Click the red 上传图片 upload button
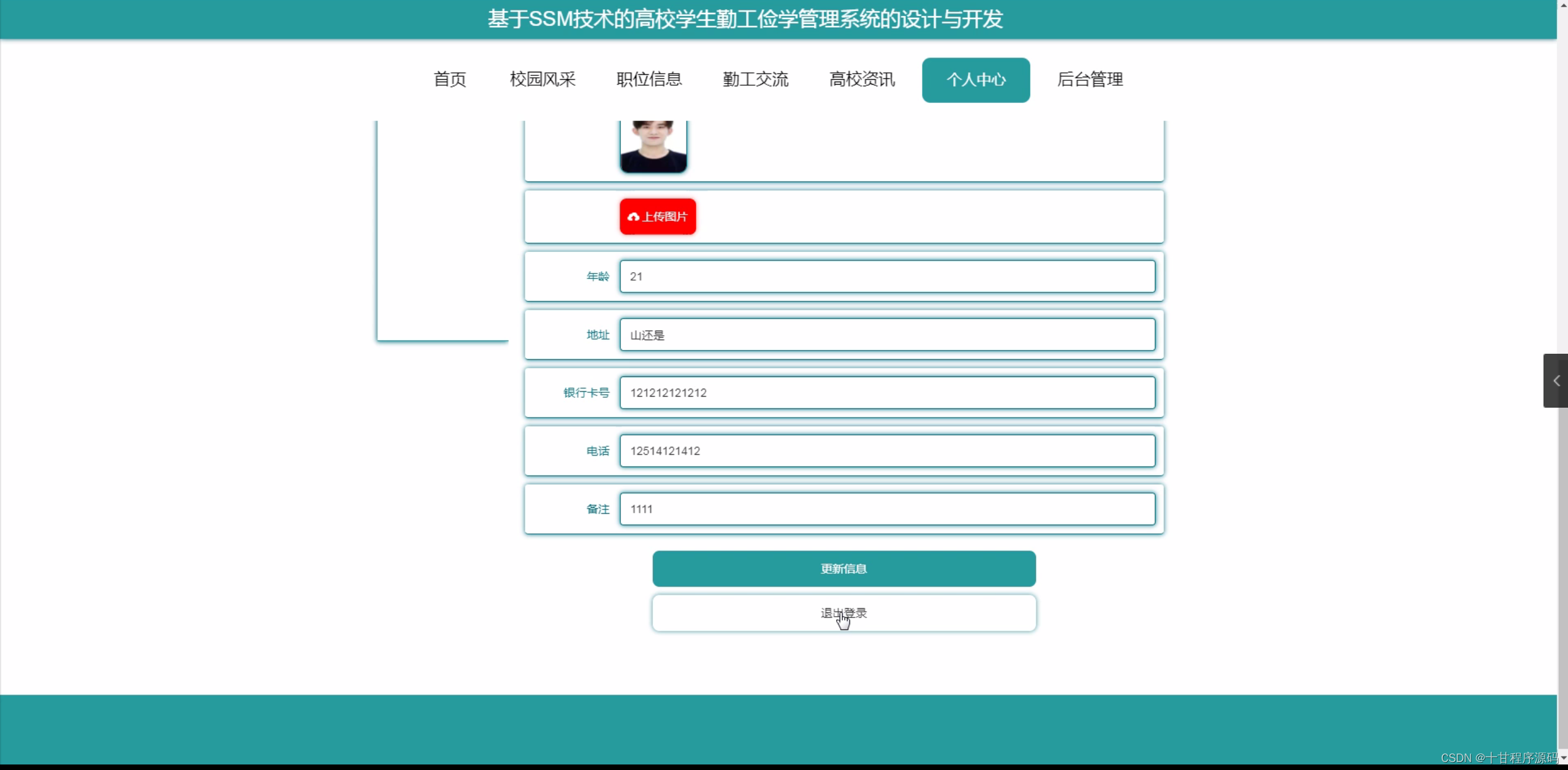Image resolution: width=1568 pixels, height=770 pixels. tap(657, 216)
